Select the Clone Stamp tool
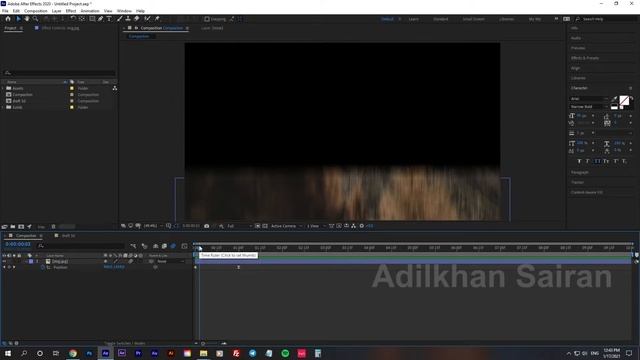Viewport: 640px width, 360px height. pyautogui.click(x=128, y=19)
